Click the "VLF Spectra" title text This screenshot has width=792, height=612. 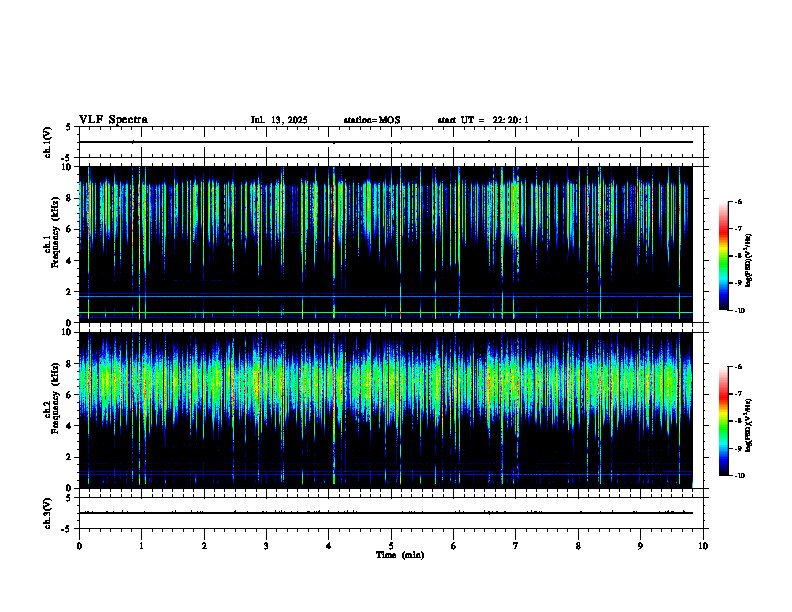coord(113,120)
